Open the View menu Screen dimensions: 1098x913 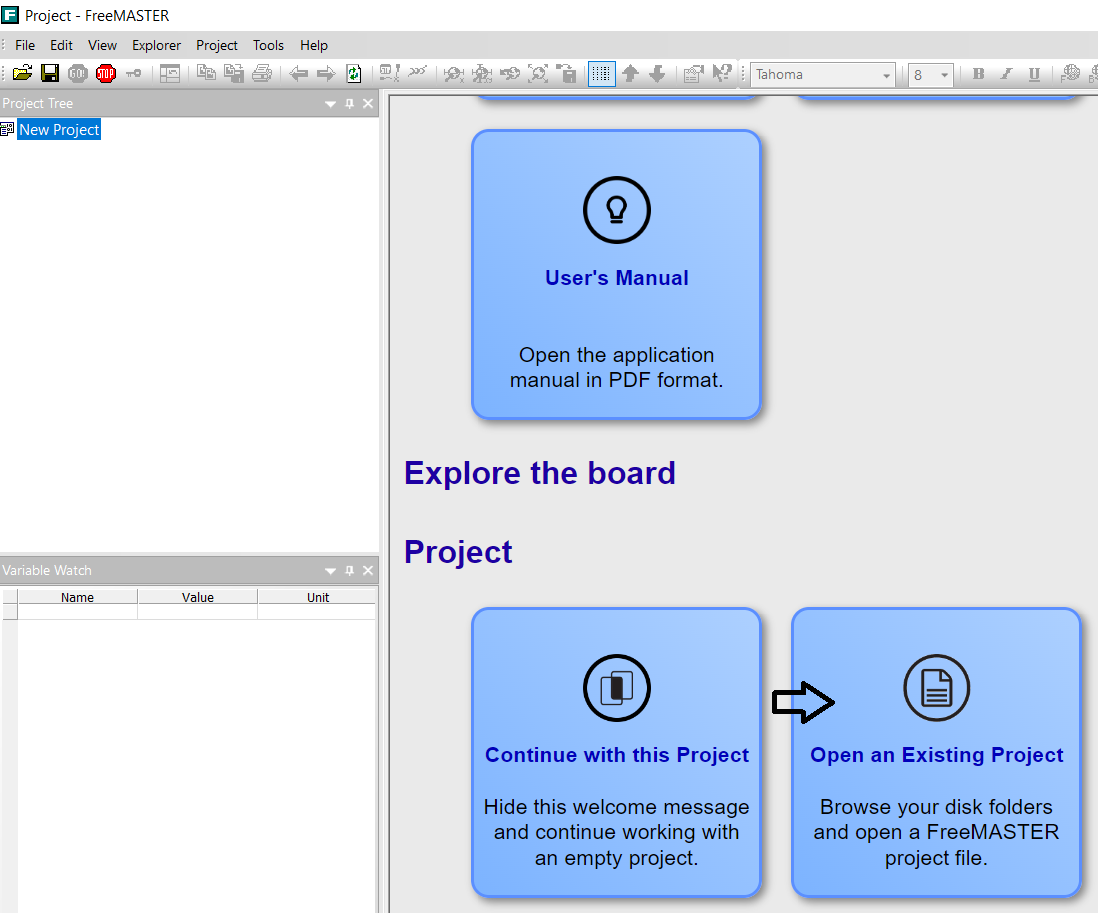click(x=102, y=46)
